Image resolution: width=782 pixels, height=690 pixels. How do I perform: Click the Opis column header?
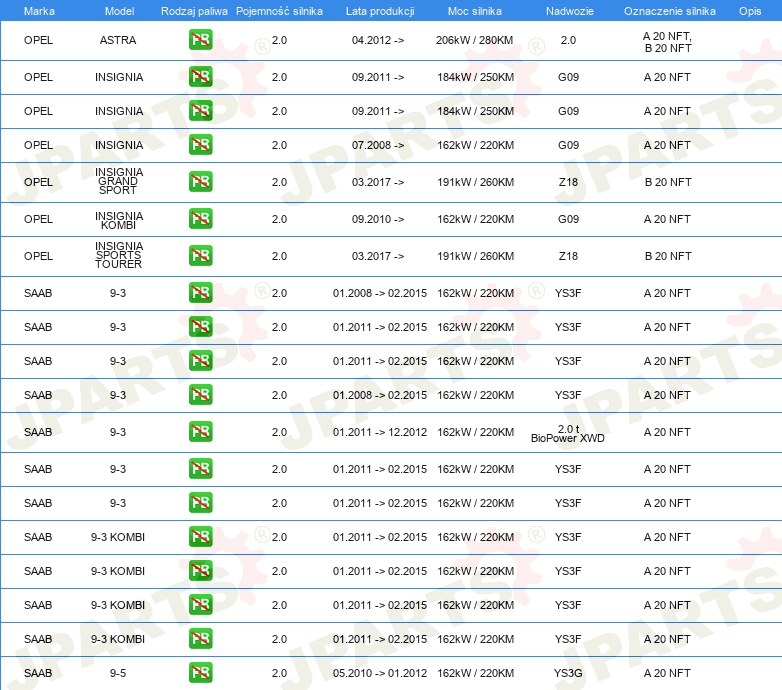750,11
